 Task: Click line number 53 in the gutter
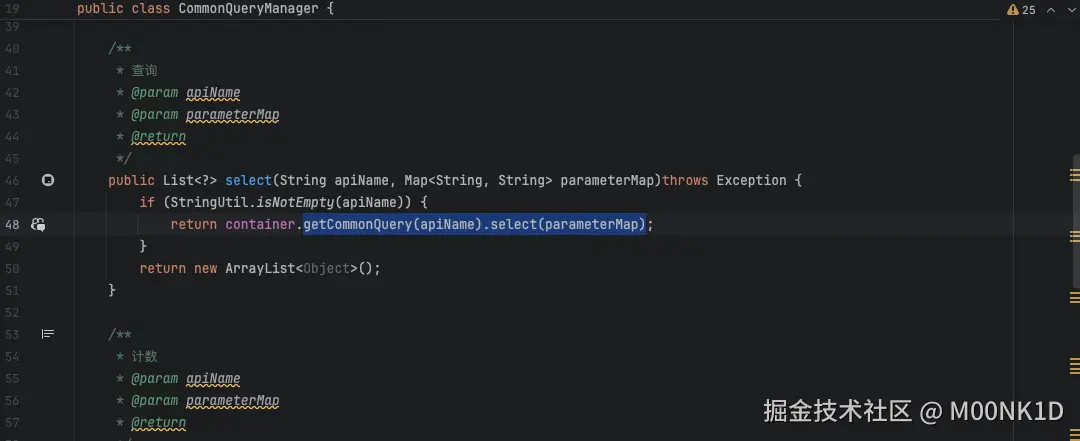[x=12, y=334]
